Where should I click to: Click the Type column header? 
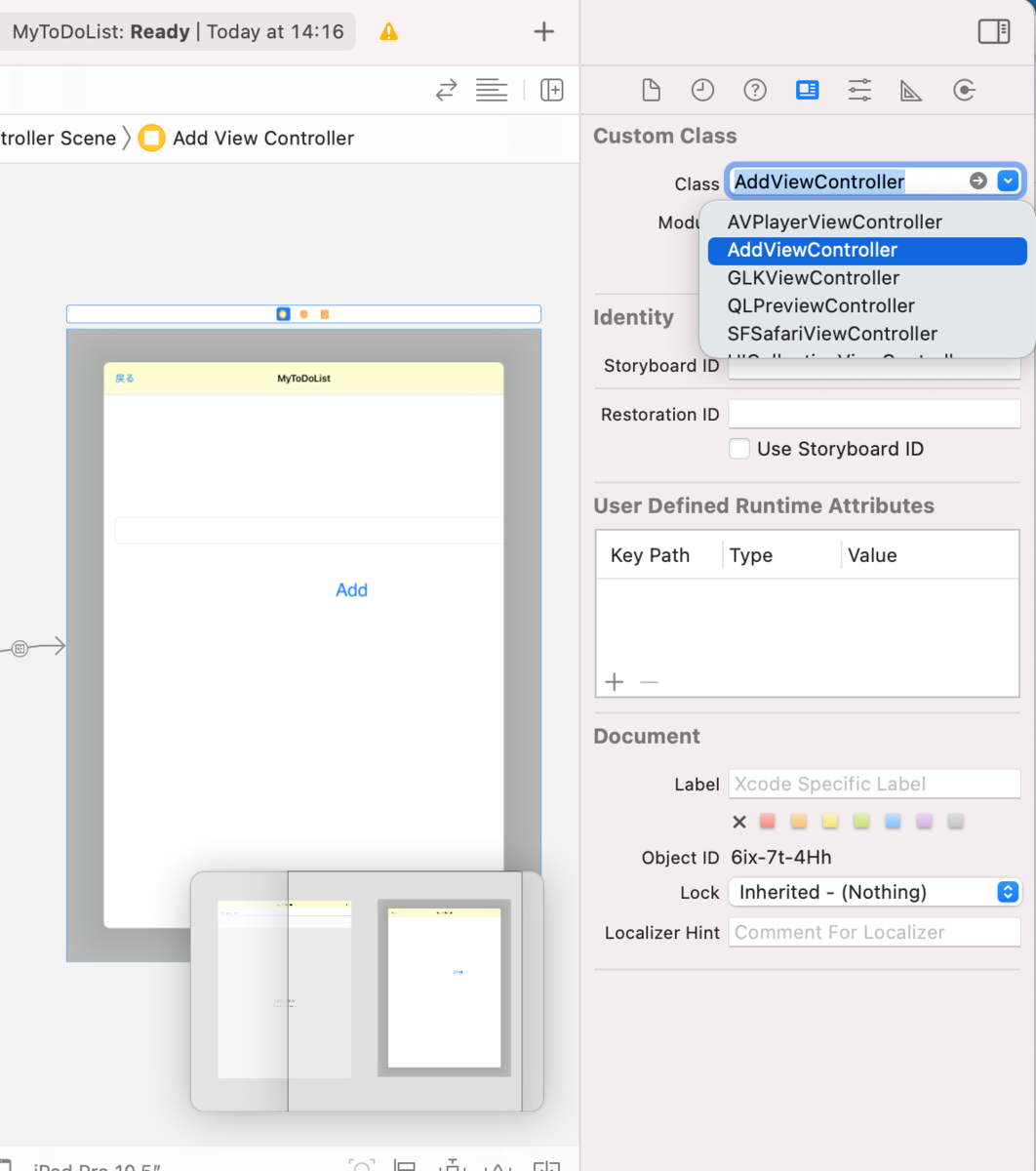(x=751, y=555)
